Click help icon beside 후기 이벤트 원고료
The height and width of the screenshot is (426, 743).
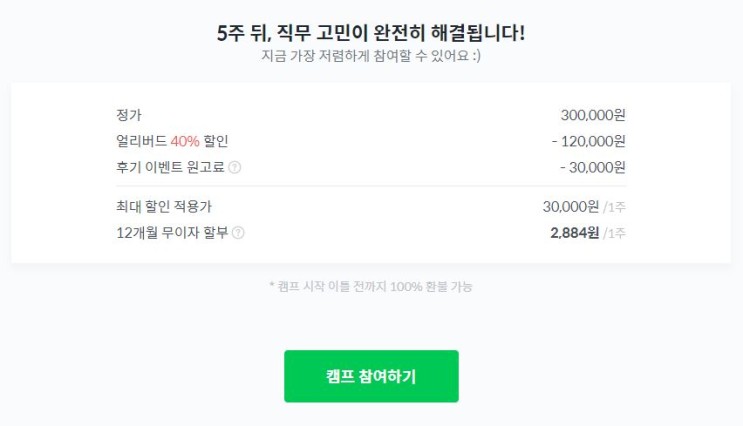tap(235, 168)
